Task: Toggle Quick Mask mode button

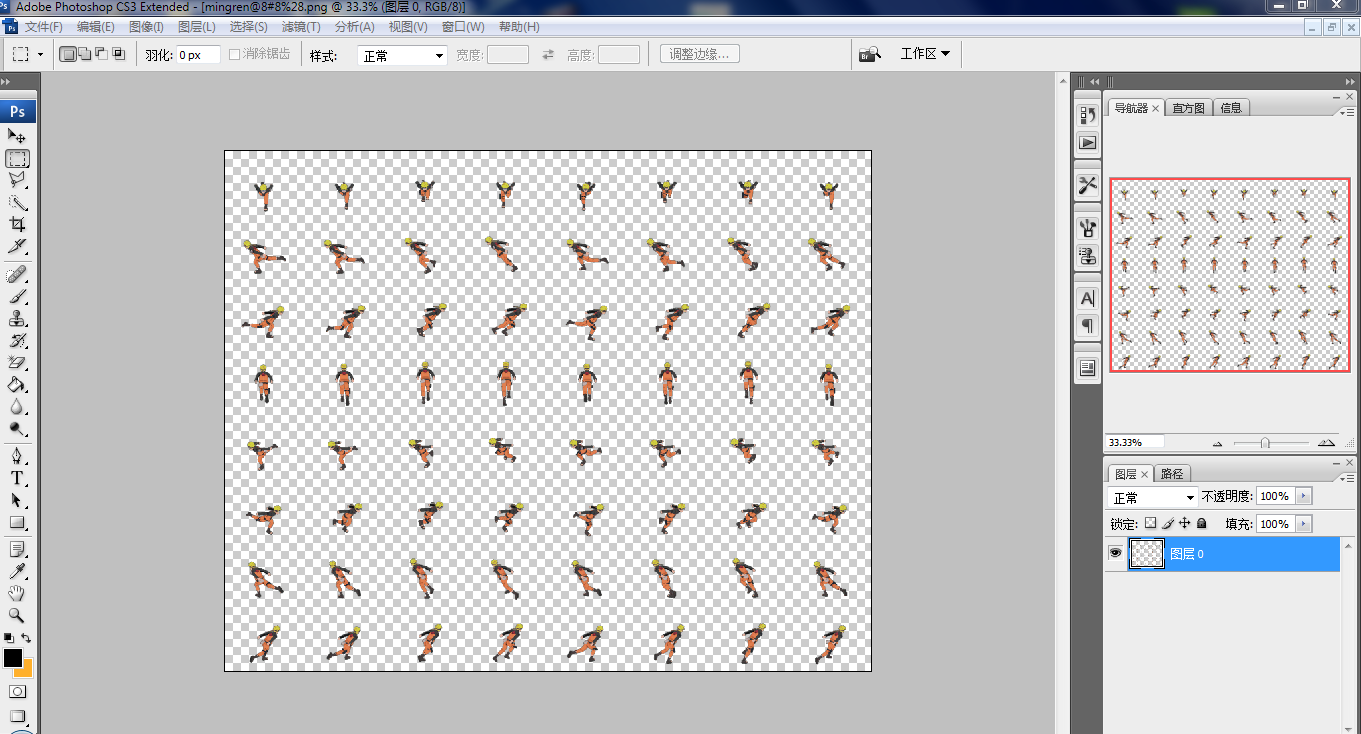Action: click(x=17, y=692)
